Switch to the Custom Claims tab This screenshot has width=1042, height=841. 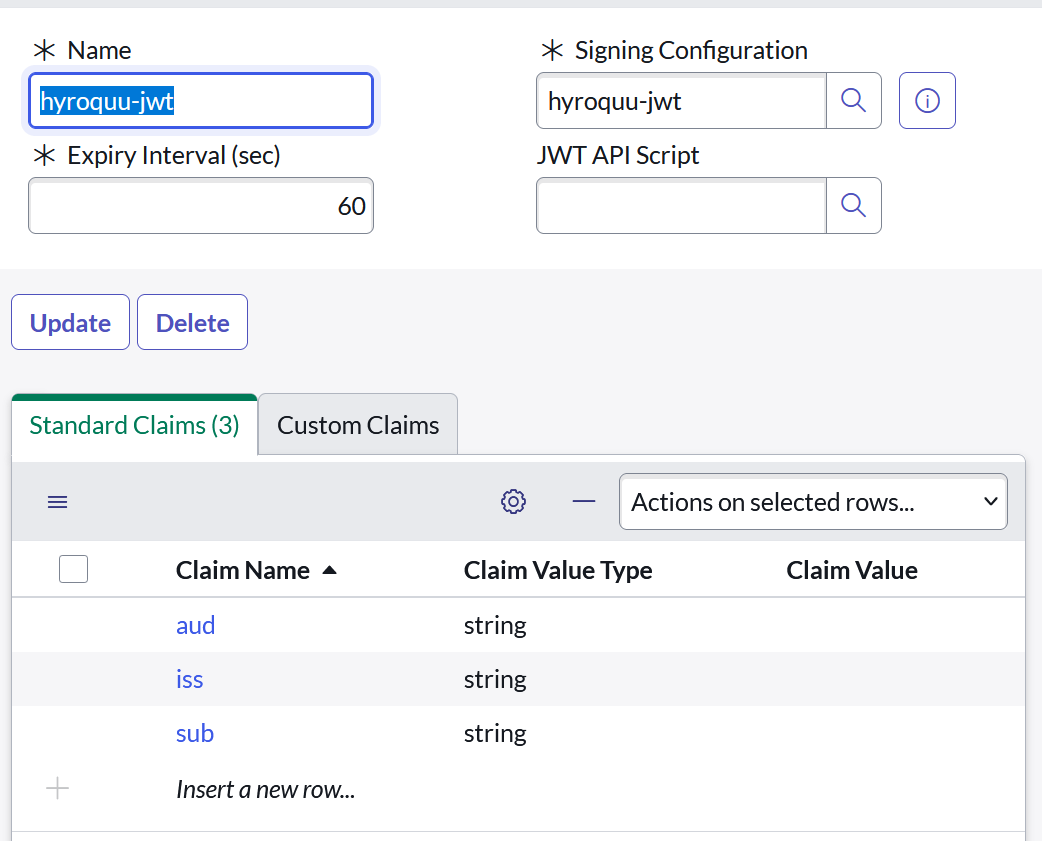357,424
